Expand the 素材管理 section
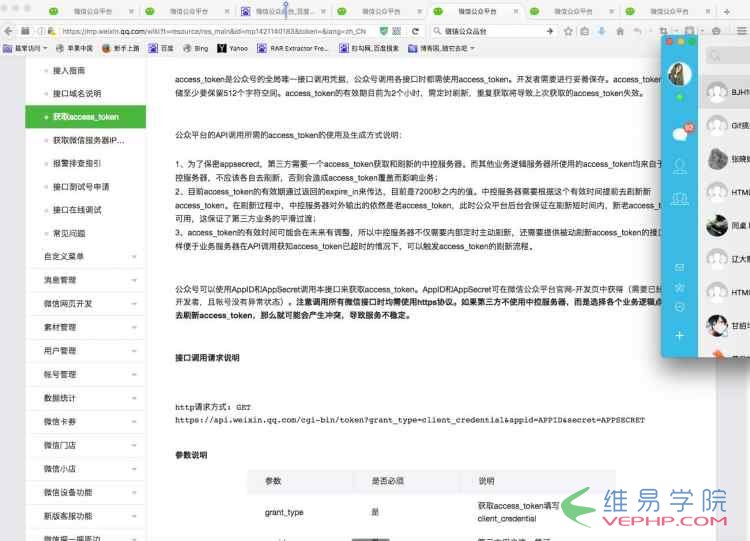 pos(88,327)
